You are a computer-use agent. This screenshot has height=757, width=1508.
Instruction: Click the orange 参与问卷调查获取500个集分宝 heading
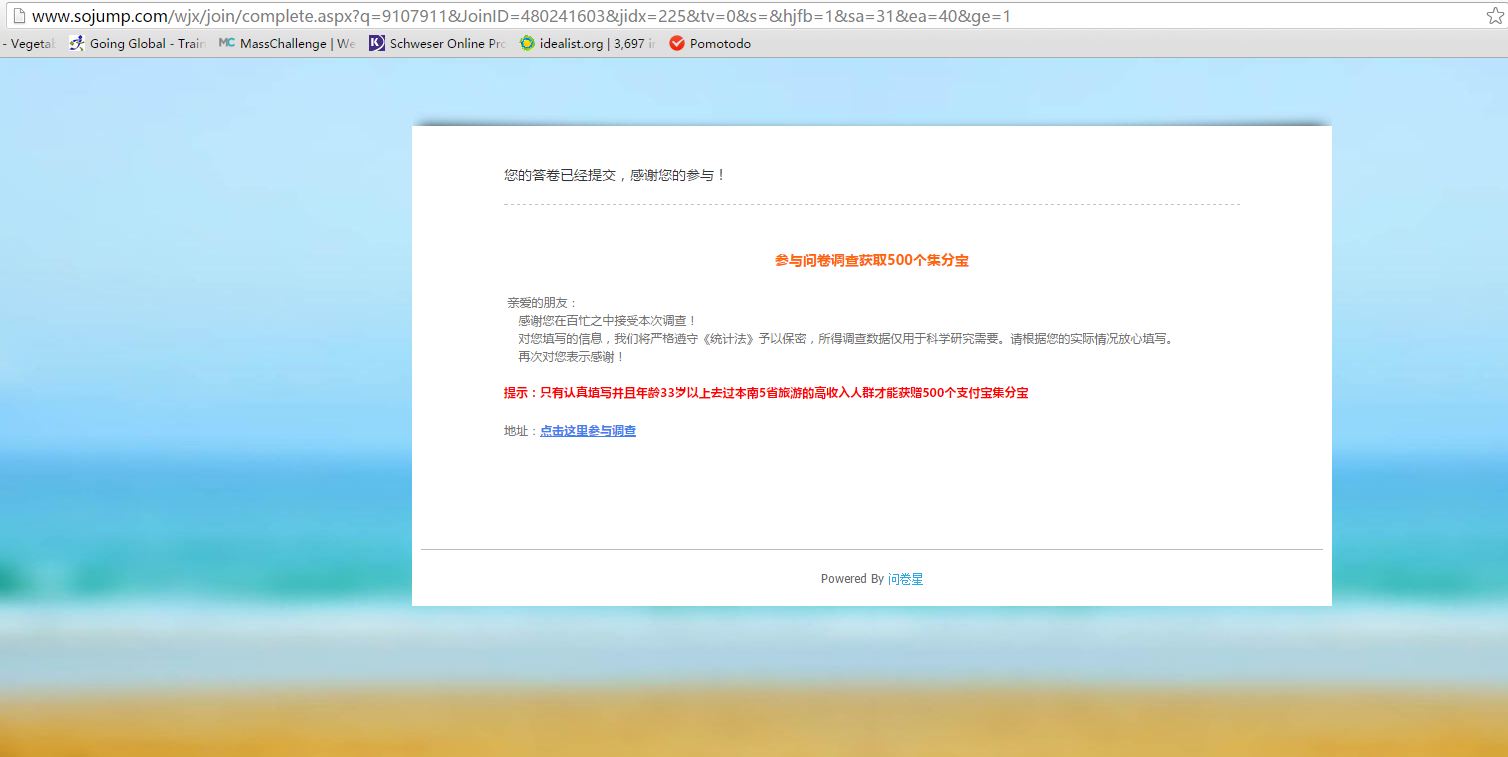[x=871, y=260]
